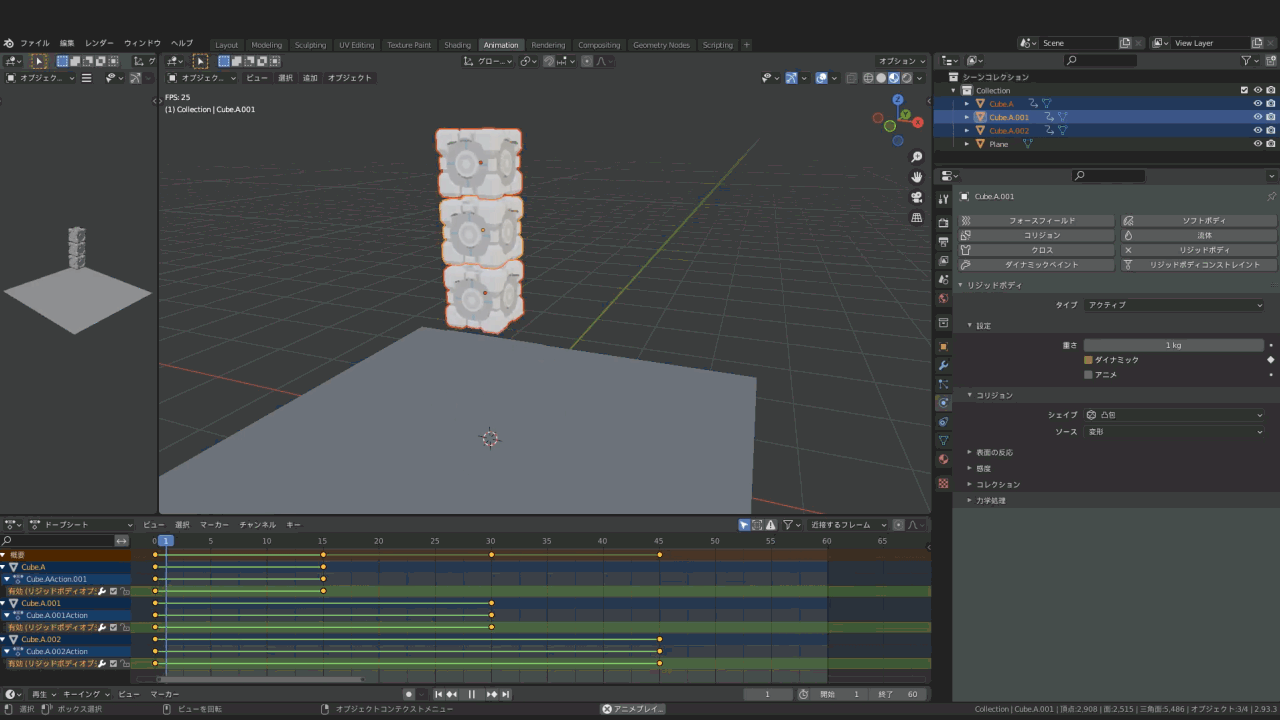The image size is (1280, 720).
Task: Click the リジッドボディコンストレイント button
Action: click(x=1198, y=265)
